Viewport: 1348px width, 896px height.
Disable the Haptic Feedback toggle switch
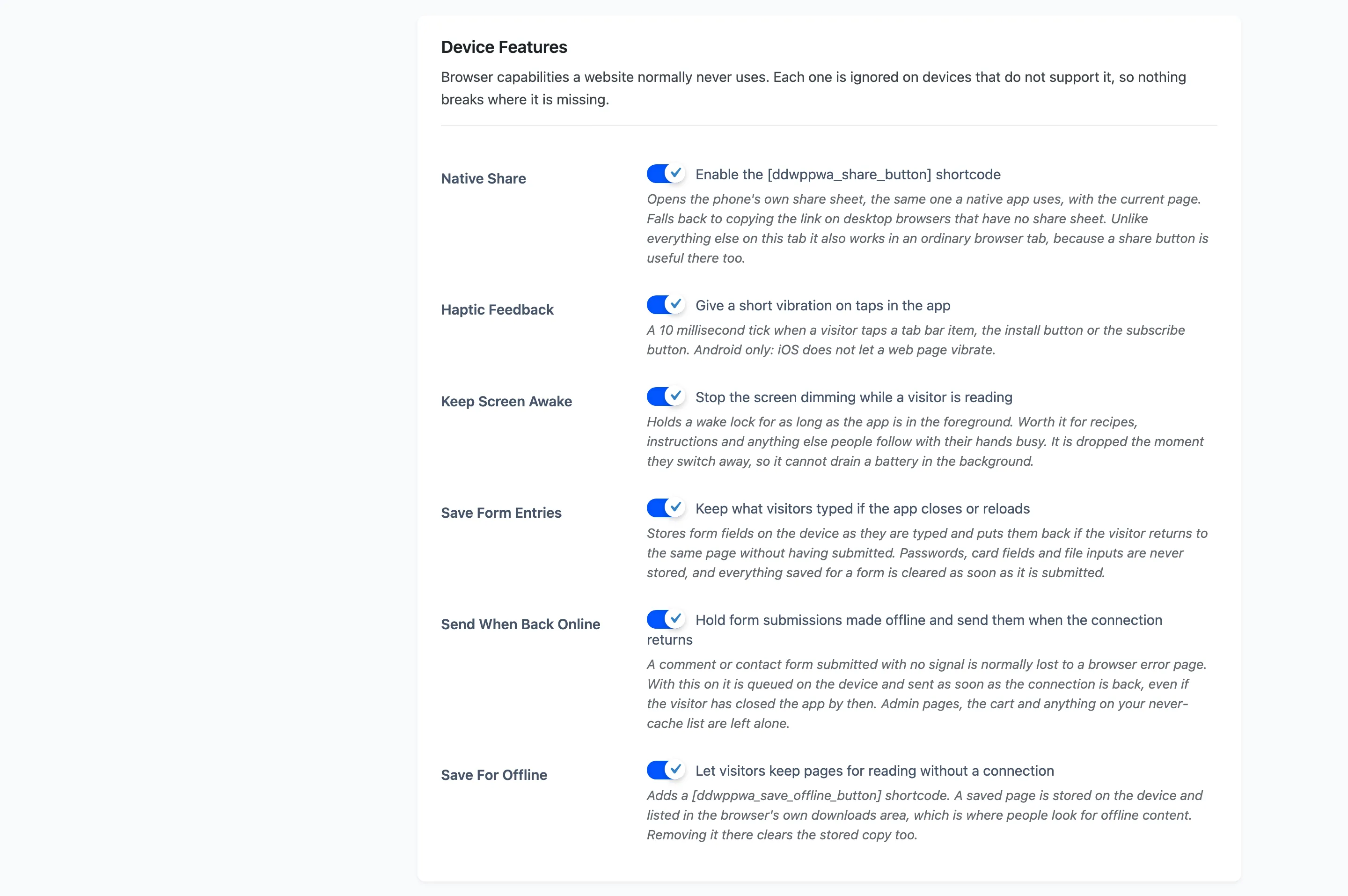tap(666, 305)
